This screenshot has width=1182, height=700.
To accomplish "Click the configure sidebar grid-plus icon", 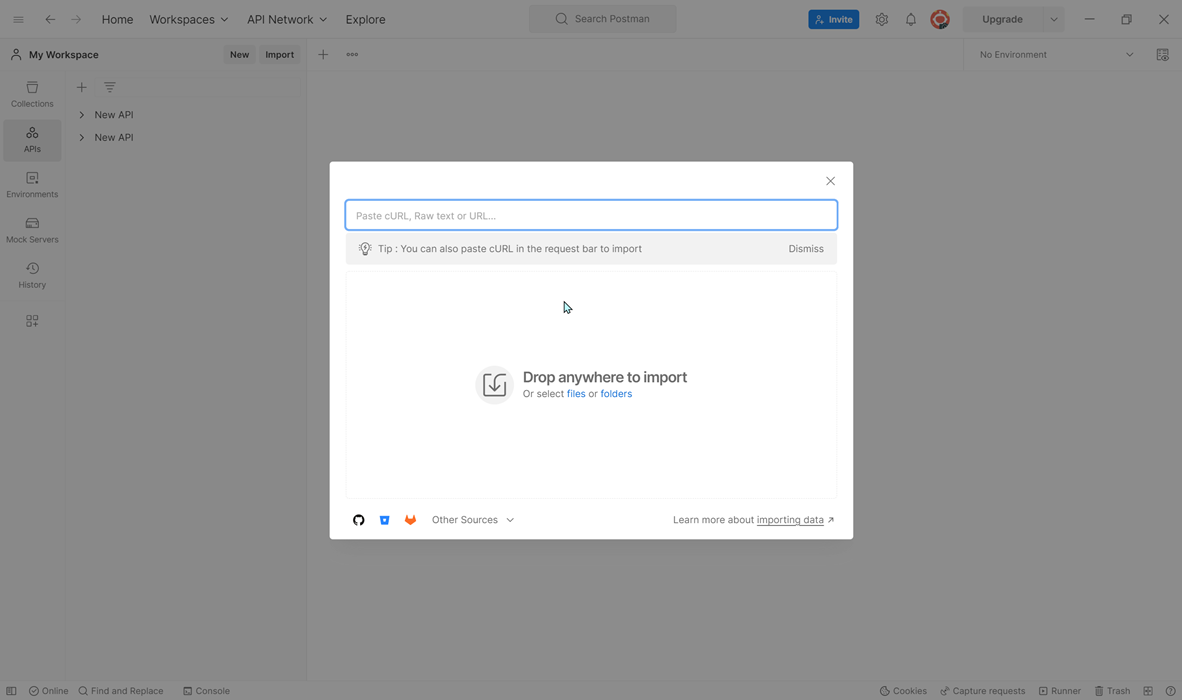I will 32,321.
